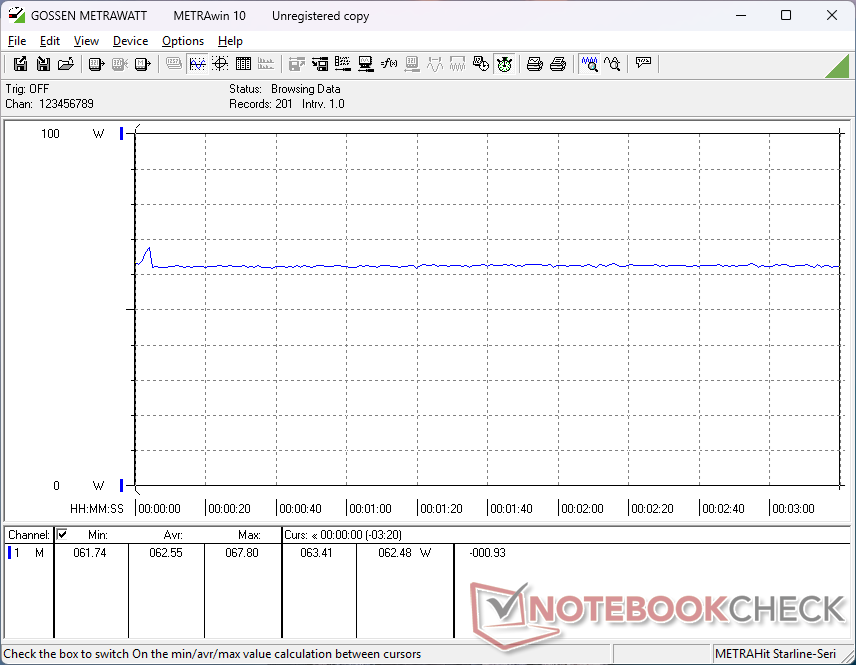Click the lower blue Y-axis marker at 0 W
Screen dimensions: 856x665
(x=121, y=485)
